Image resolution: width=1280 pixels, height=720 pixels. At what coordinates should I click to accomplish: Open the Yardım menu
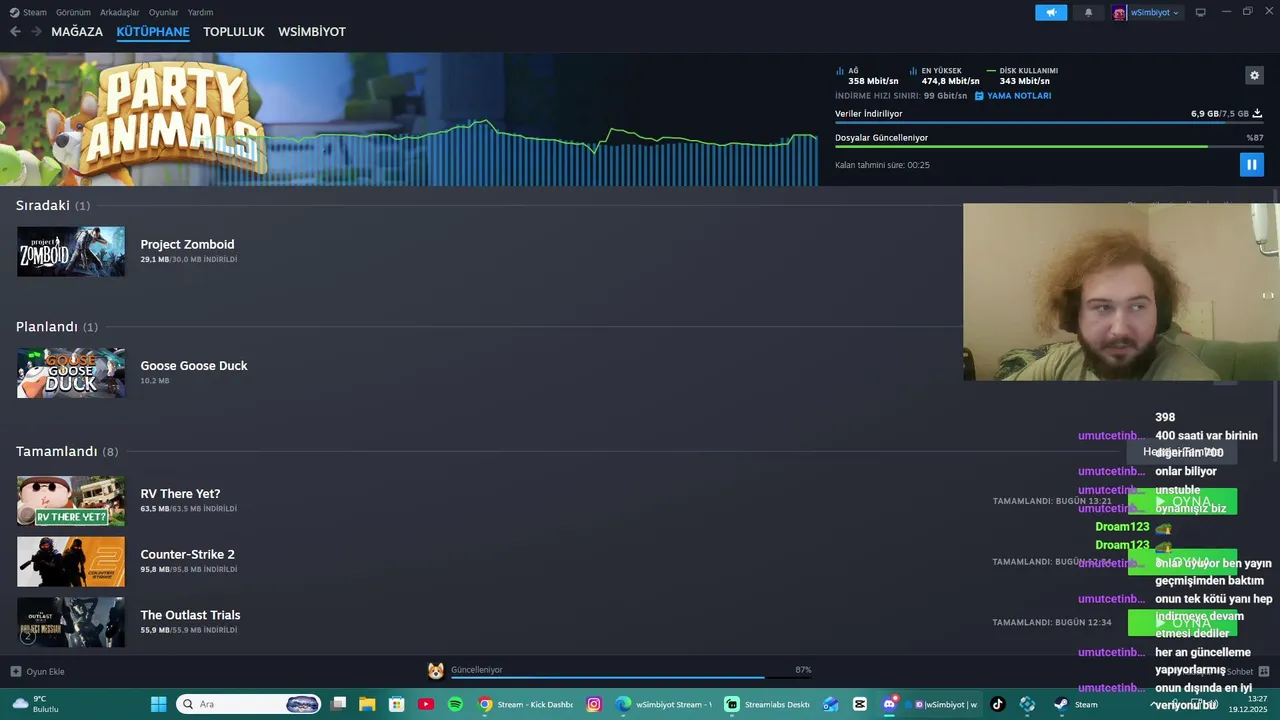click(200, 12)
